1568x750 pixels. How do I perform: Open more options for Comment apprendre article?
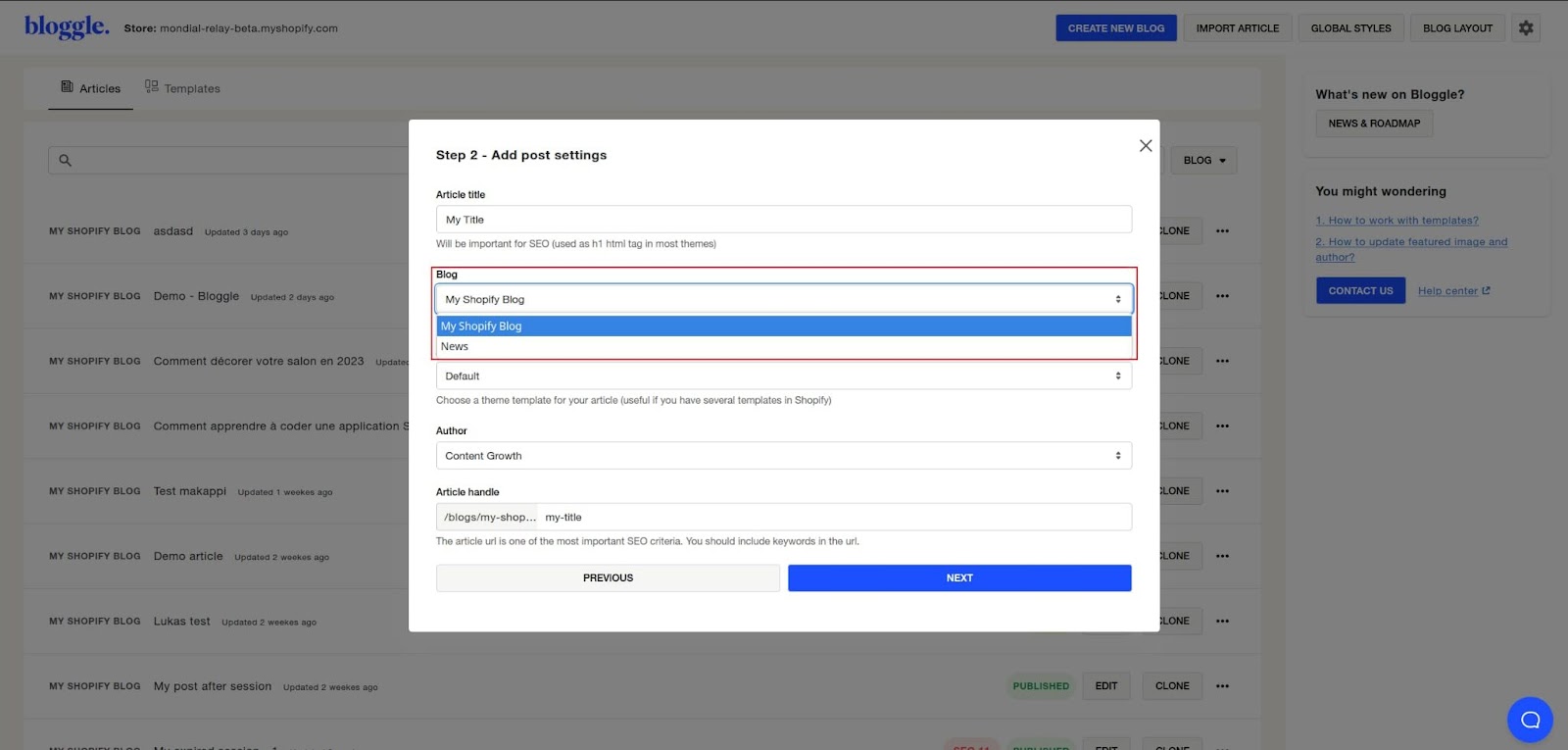point(1222,425)
